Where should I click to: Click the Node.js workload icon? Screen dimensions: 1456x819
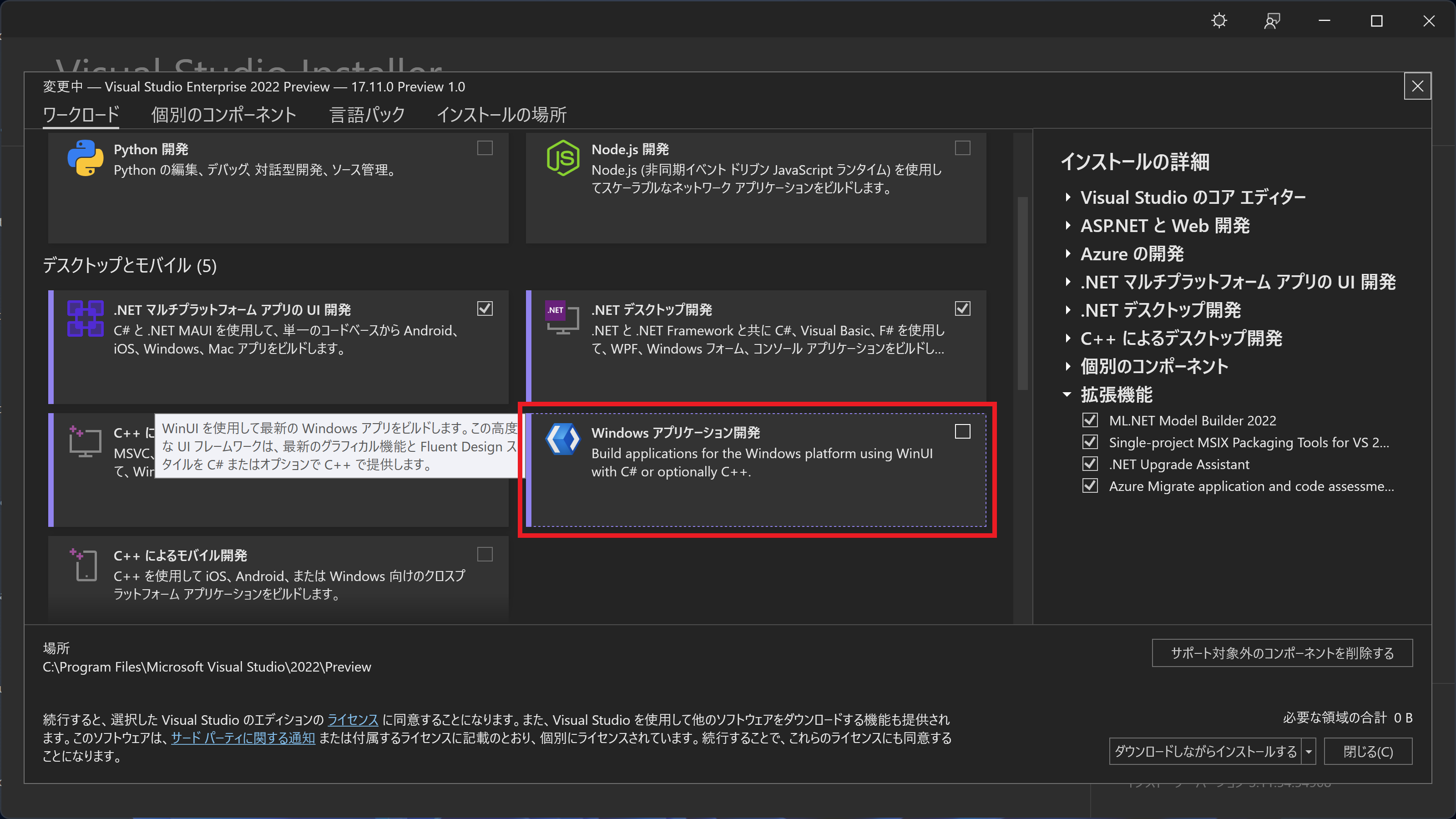coord(563,158)
